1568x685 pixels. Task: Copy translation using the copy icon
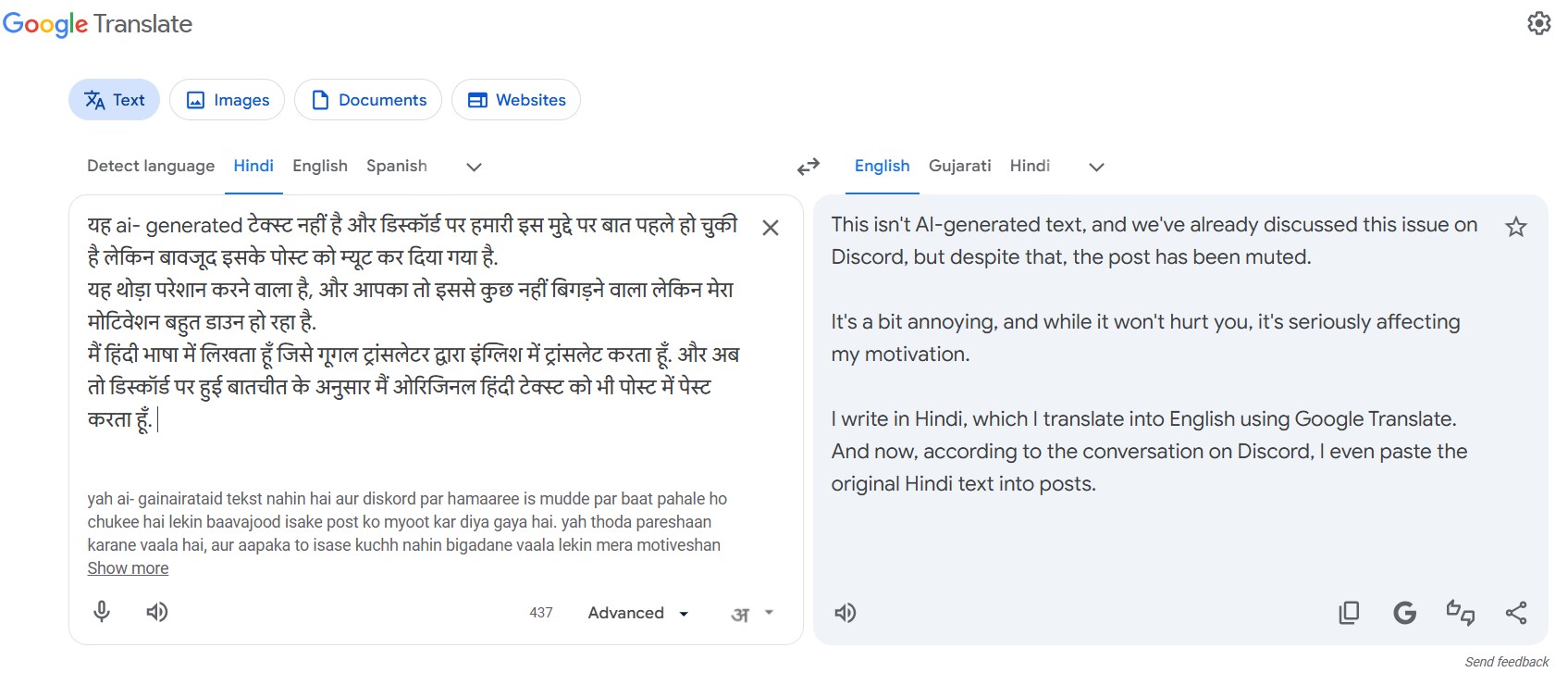click(x=1349, y=613)
